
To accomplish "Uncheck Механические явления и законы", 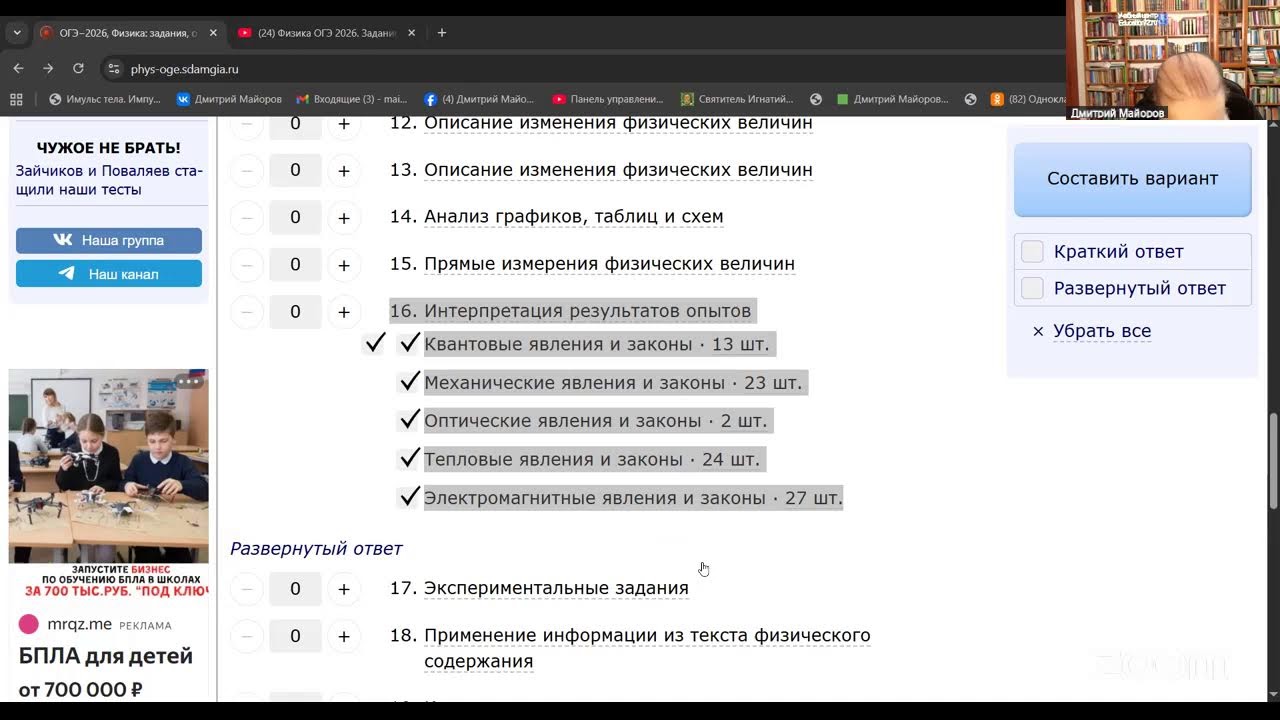I will pos(409,382).
